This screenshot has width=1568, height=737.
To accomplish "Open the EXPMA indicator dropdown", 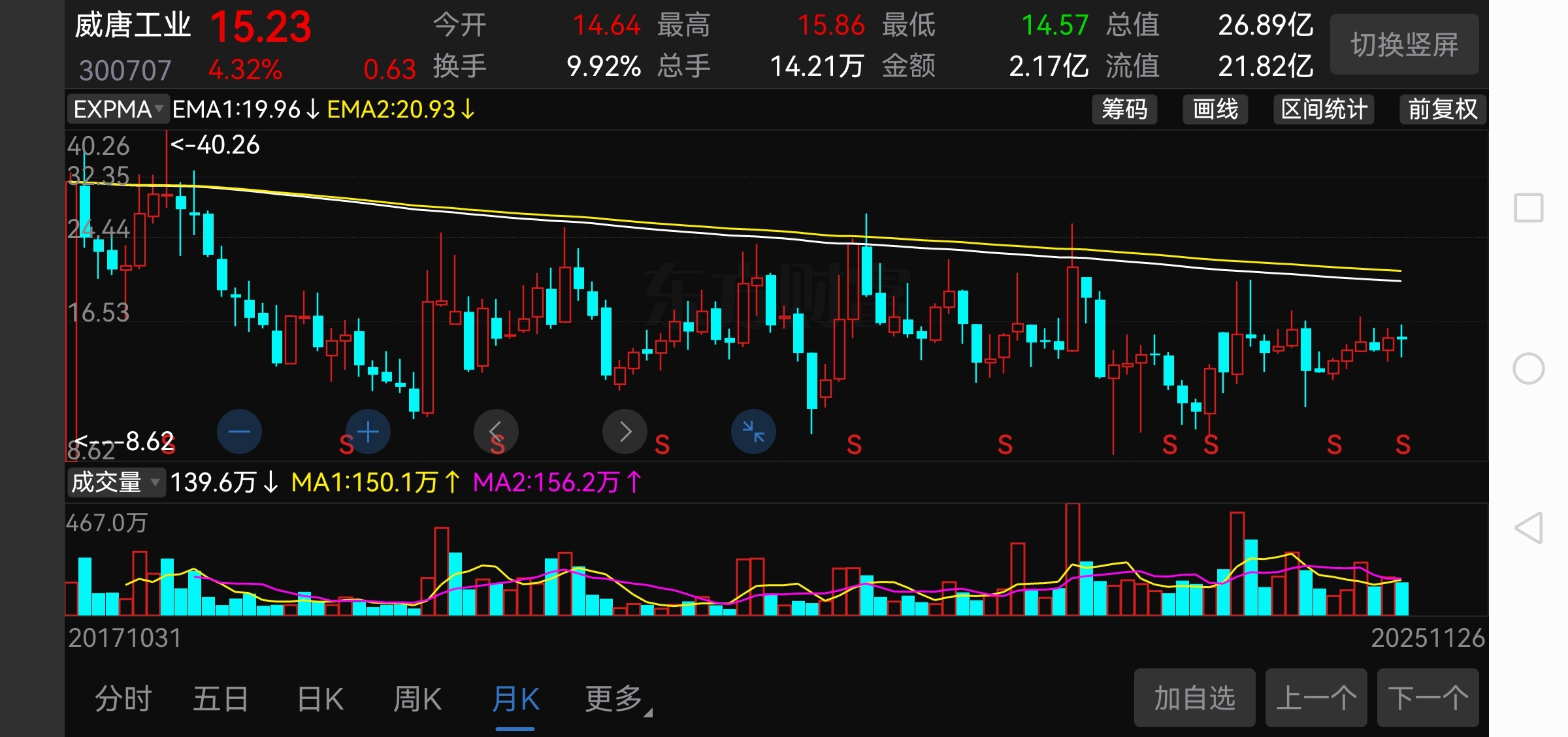I will [x=118, y=109].
